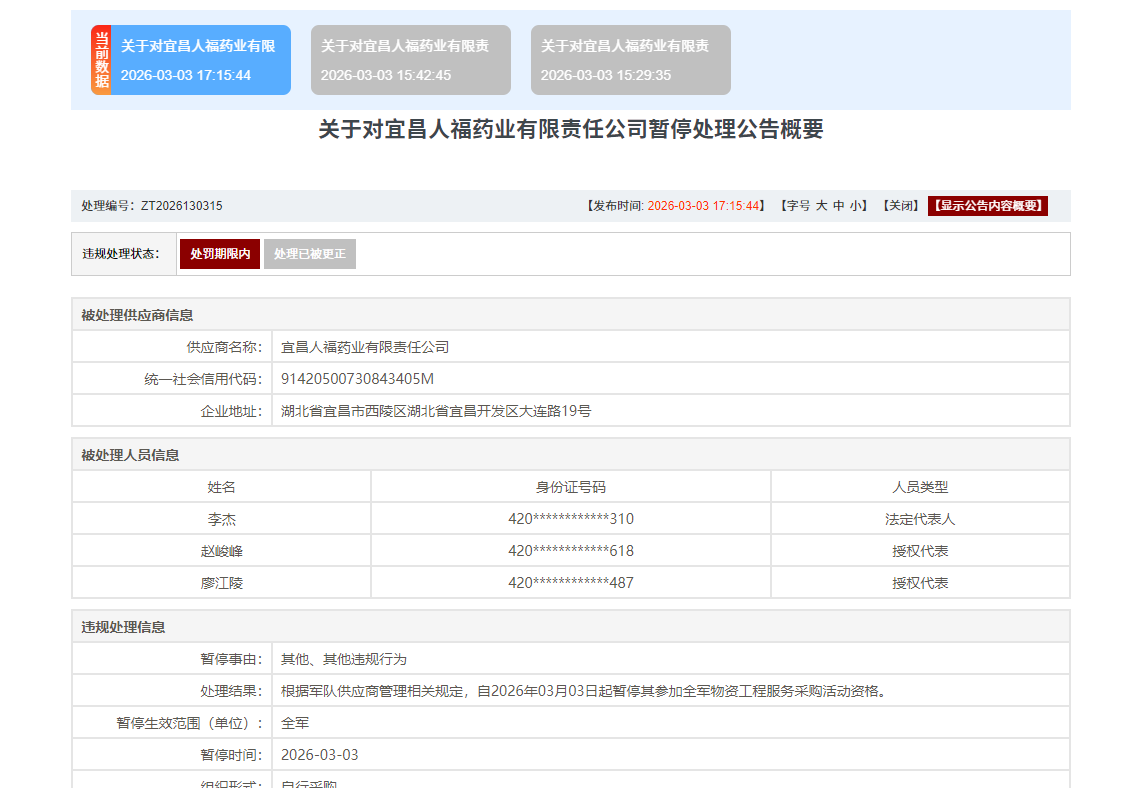Click the credit code 91420500730843405M
Viewport: 1132px width, 788px height.
pos(357,379)
